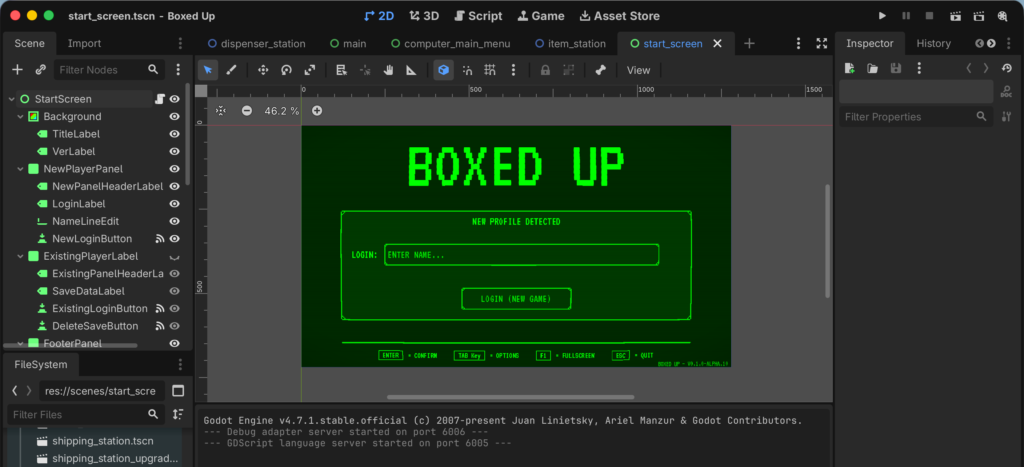Switch to the Script workspace
Viewport: 1024px width, 467px height.
[479, 16]
